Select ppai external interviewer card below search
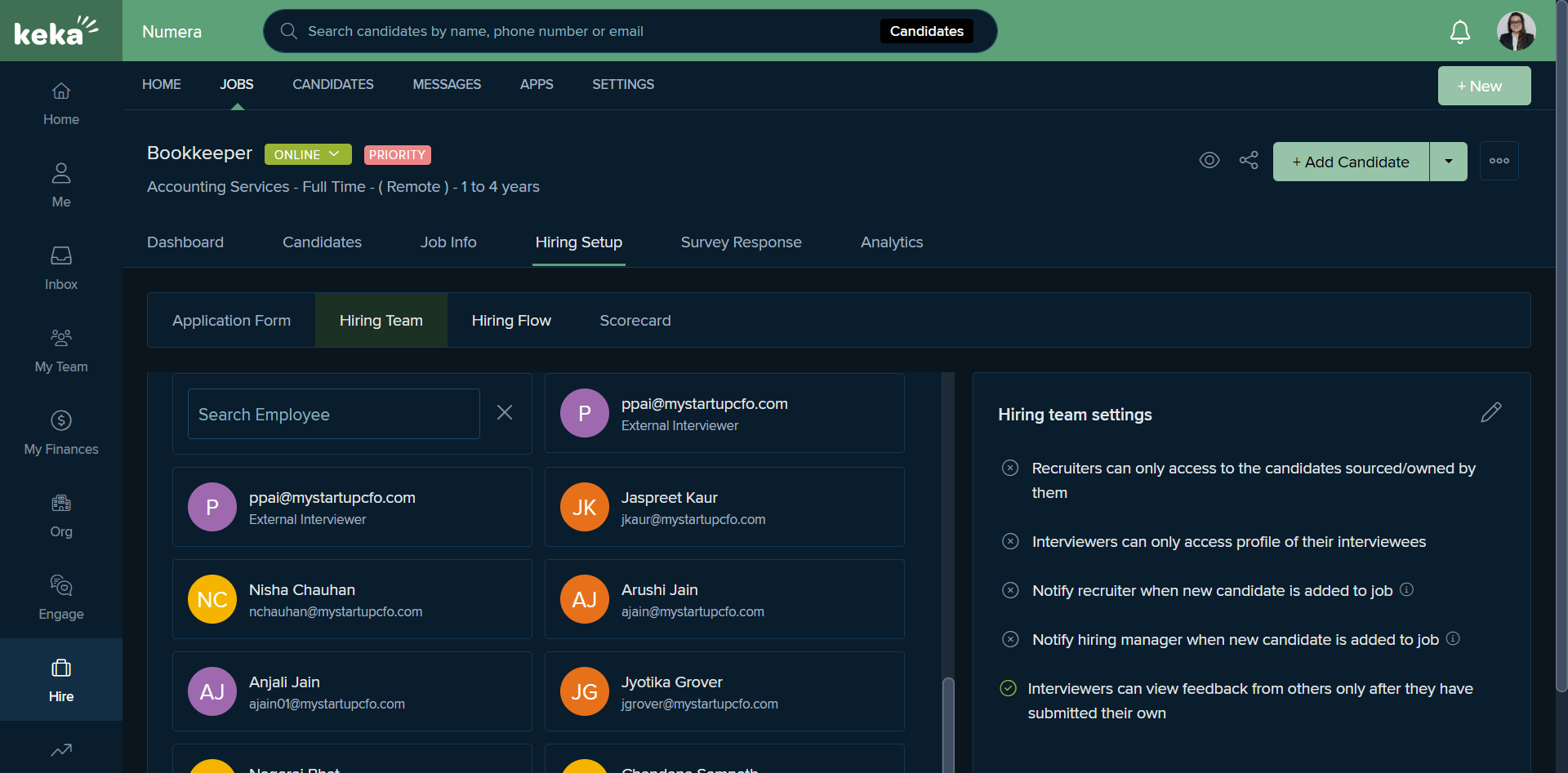 pyautogui.click(x=352, y=507)
